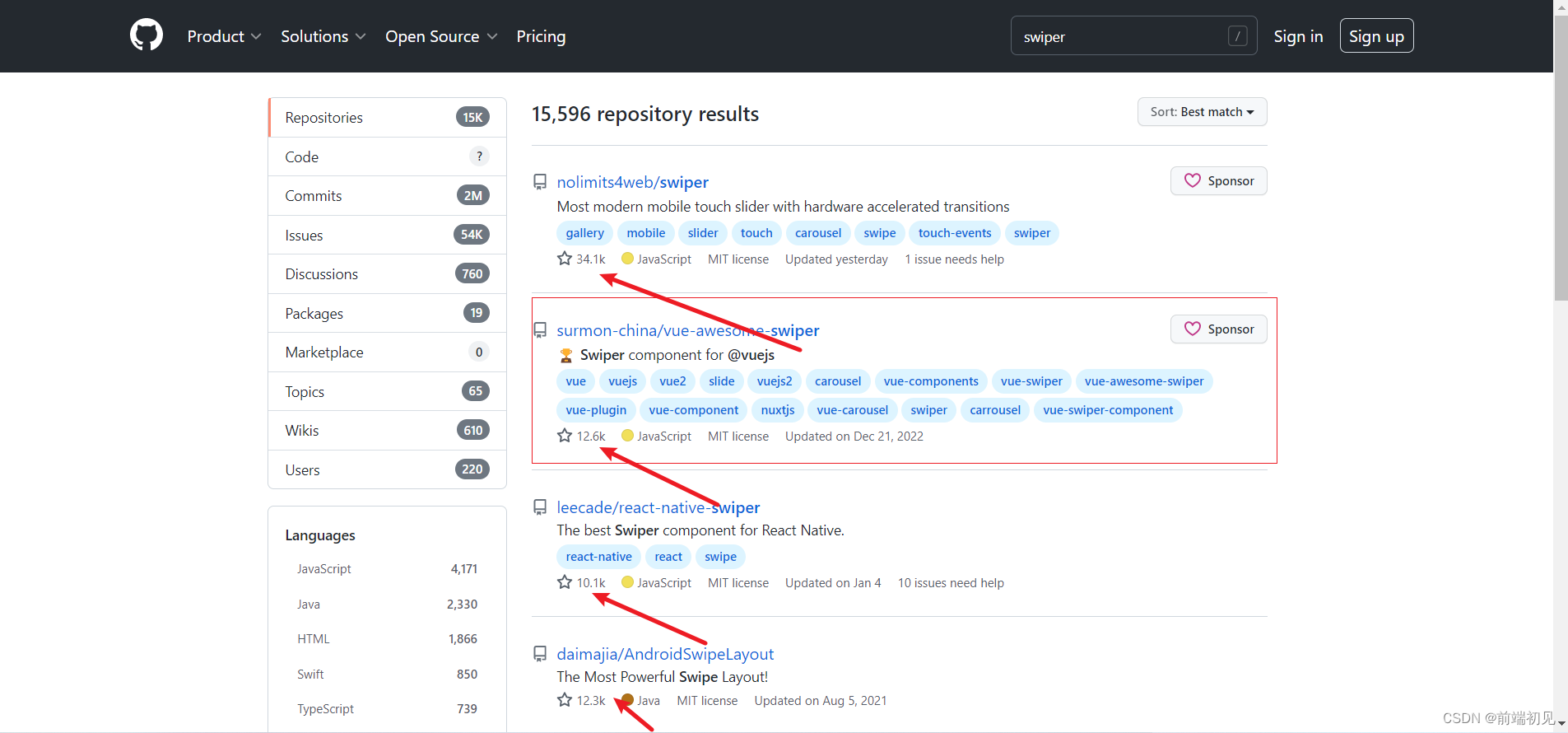
Task: Click repo icon beside nolimits4web/swiper
Action: (x=540, y=182)
